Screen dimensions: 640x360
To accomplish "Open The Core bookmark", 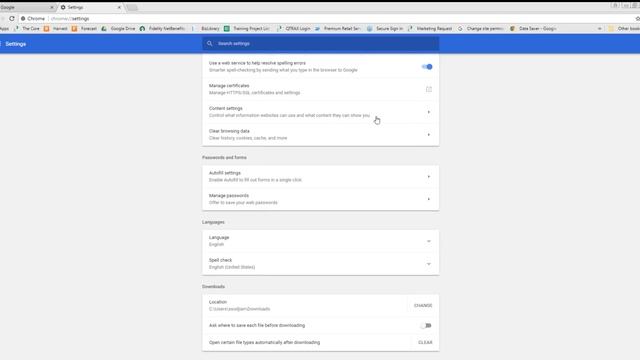I will [x=27, y=29].
